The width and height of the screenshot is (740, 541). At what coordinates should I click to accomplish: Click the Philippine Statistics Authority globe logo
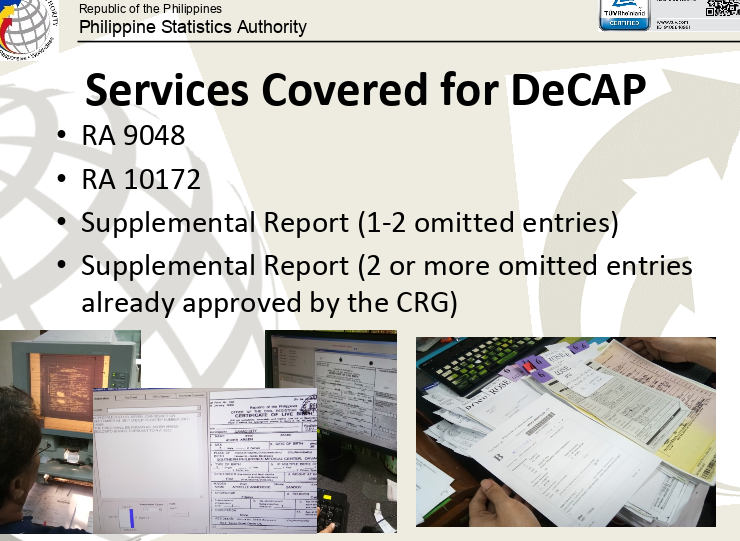tap(27, 29)
